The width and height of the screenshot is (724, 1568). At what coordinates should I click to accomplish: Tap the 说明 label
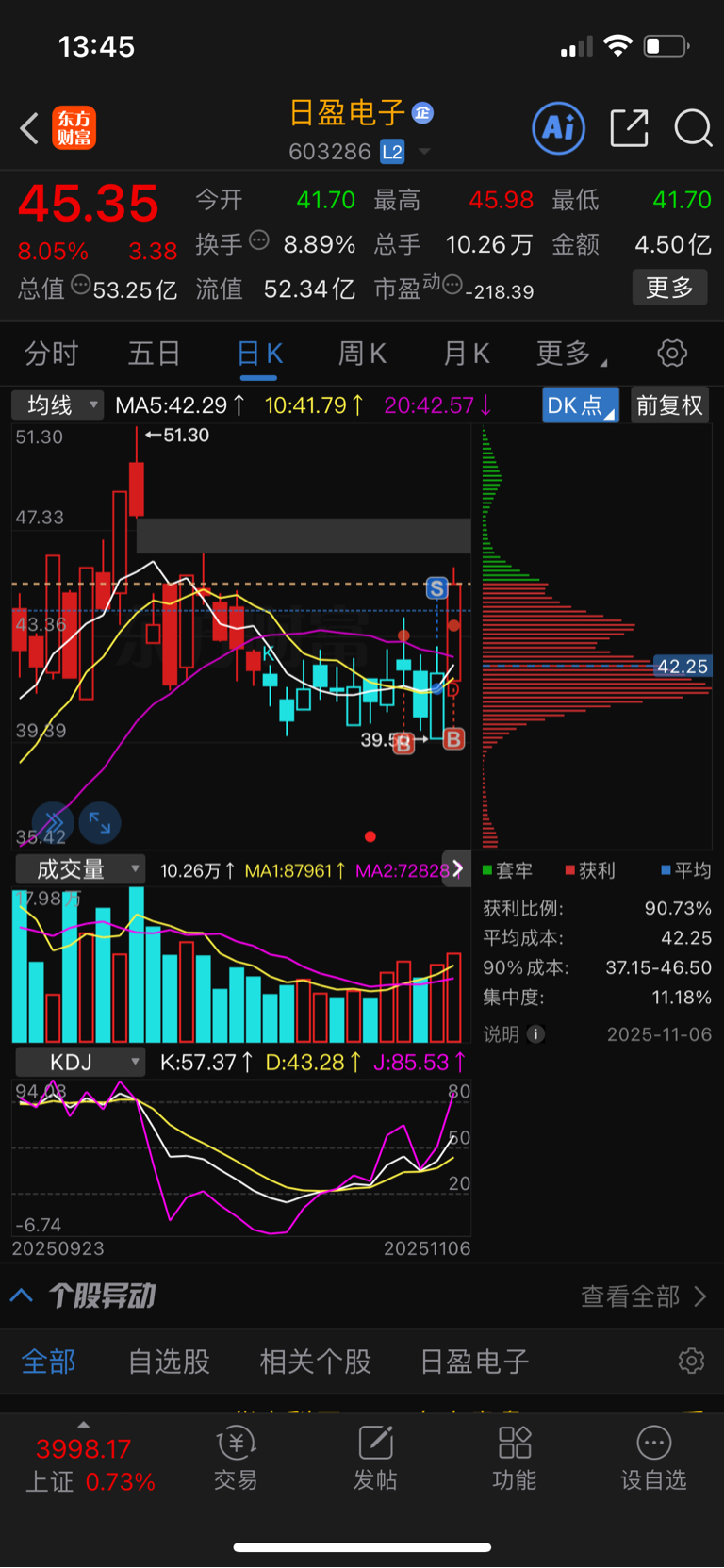pos(502,1034)
